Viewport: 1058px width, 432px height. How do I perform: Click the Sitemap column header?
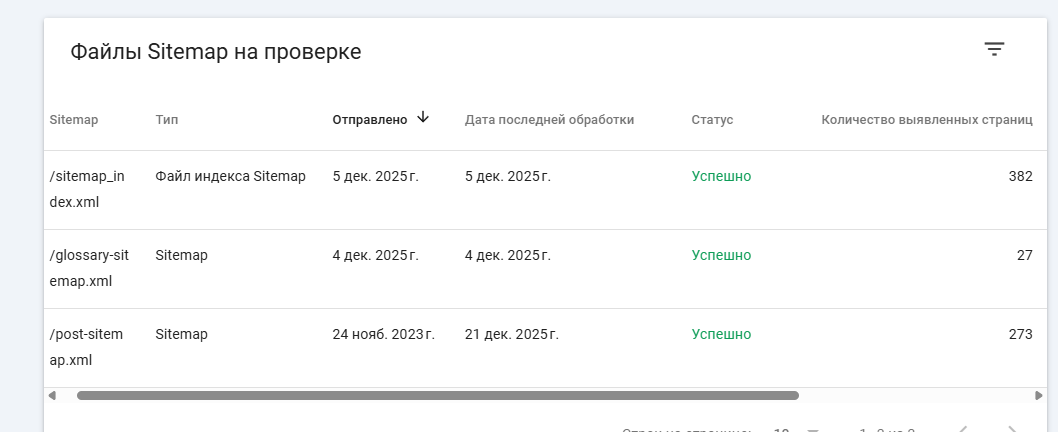[74, 120]
